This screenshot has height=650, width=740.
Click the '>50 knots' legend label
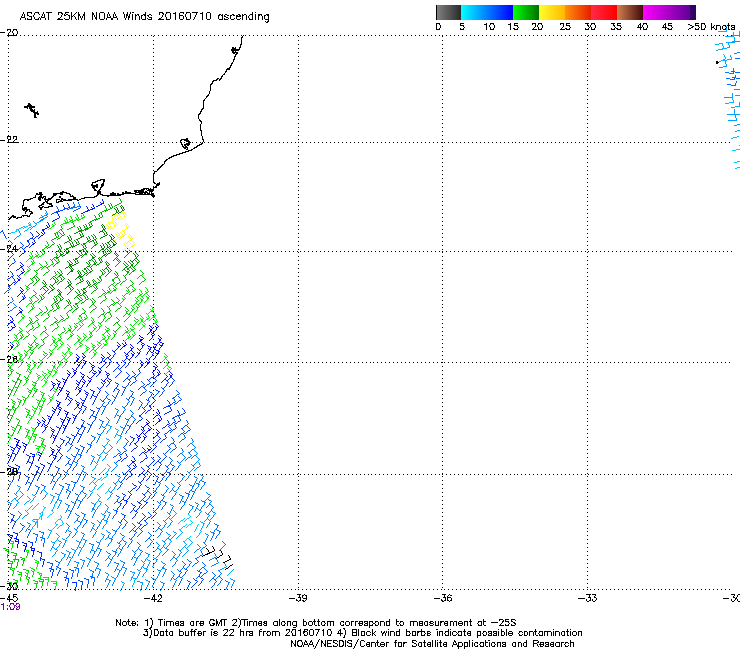711,27
